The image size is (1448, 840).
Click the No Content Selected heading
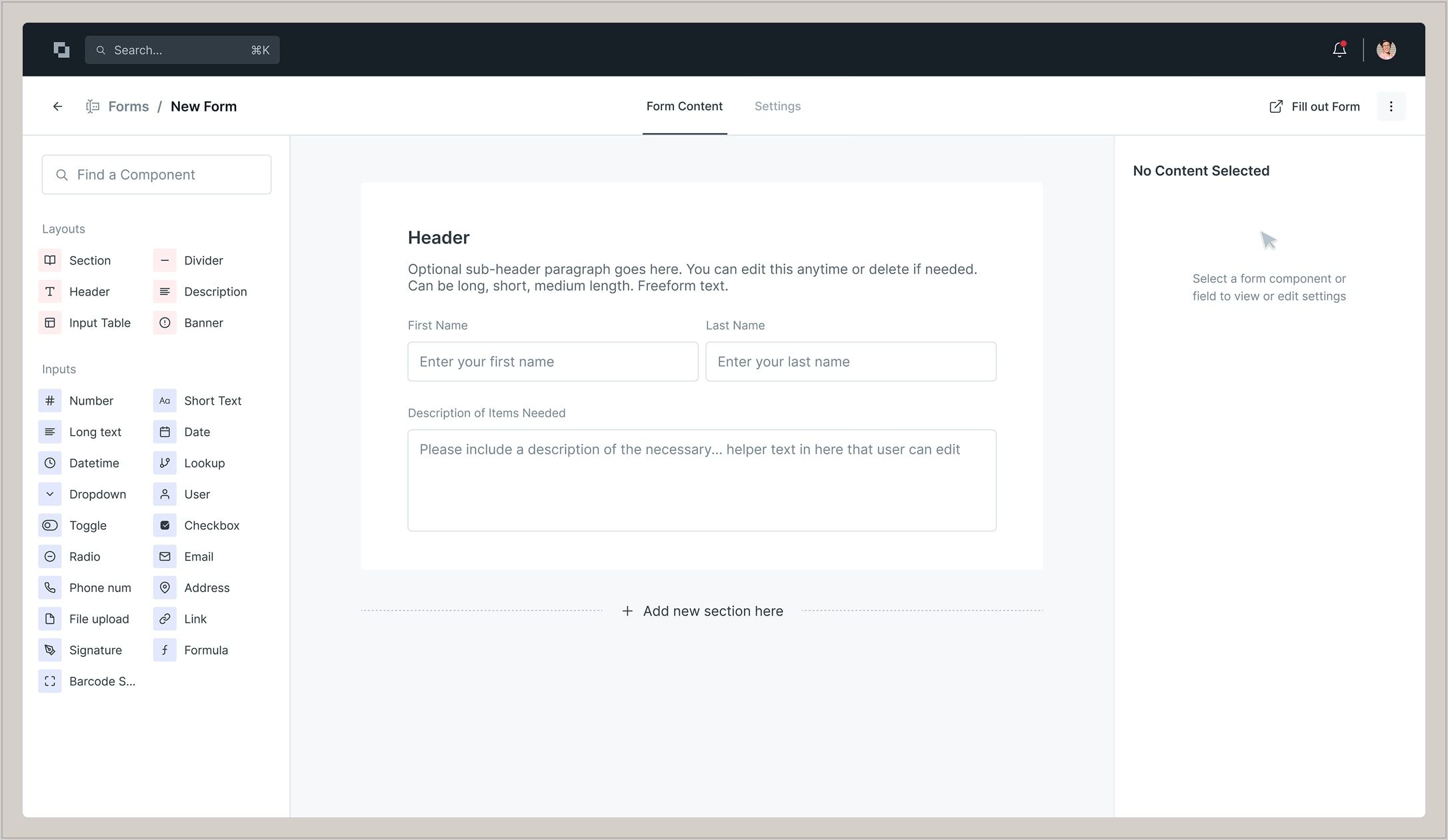pyautogui.click(x=1201, y=171)
